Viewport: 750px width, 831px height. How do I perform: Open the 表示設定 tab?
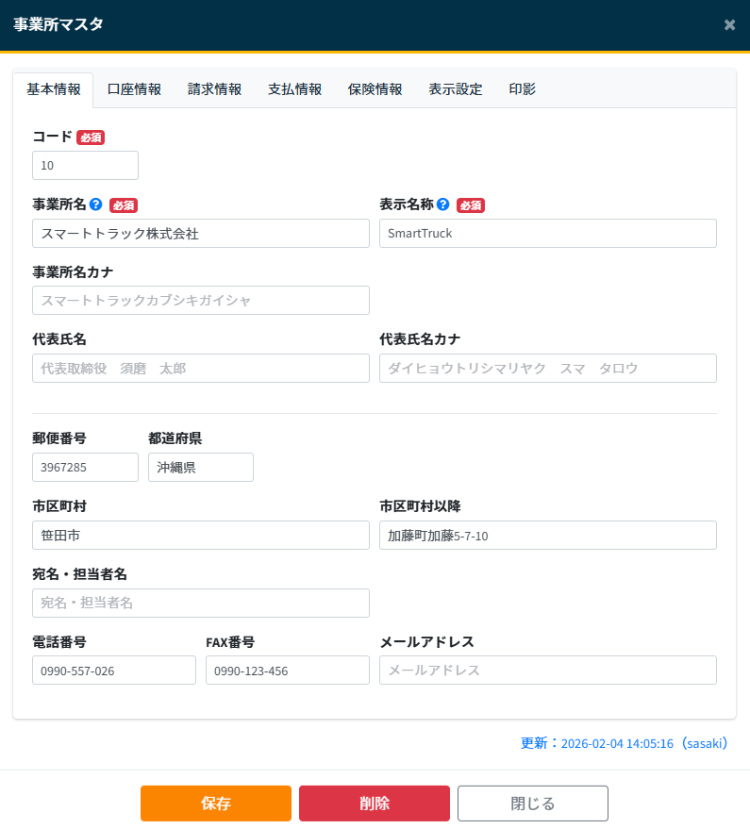pos(455,89)
